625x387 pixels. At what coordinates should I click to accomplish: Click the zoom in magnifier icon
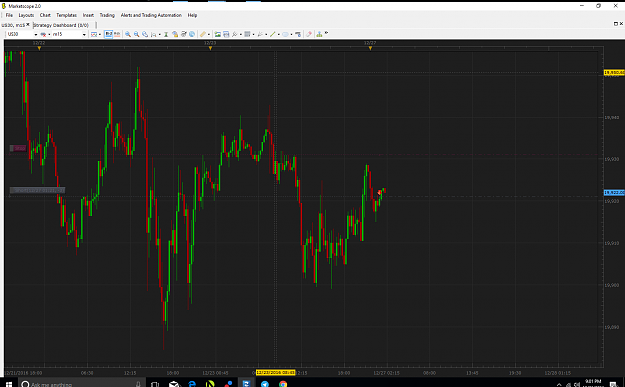click(x=128, y=34)
